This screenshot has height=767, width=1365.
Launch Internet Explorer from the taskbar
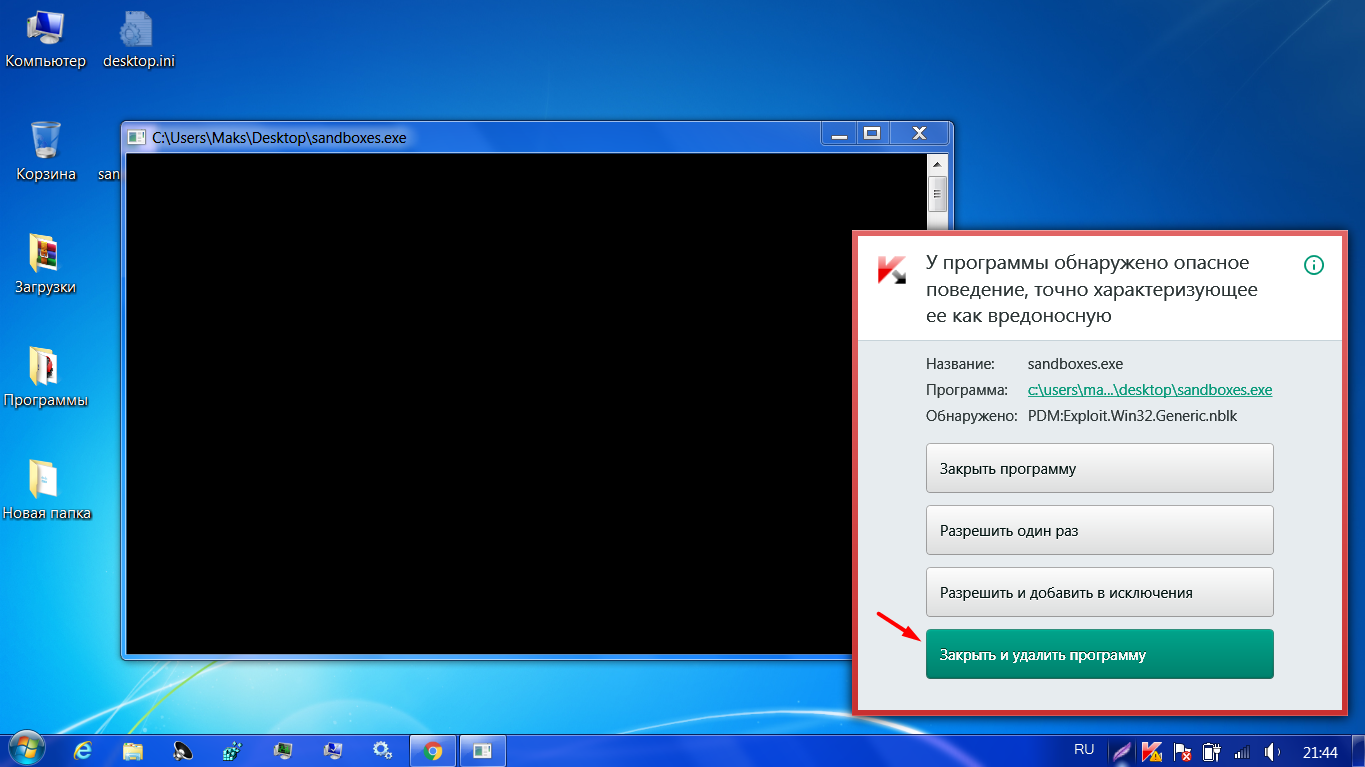click(84, 751)
